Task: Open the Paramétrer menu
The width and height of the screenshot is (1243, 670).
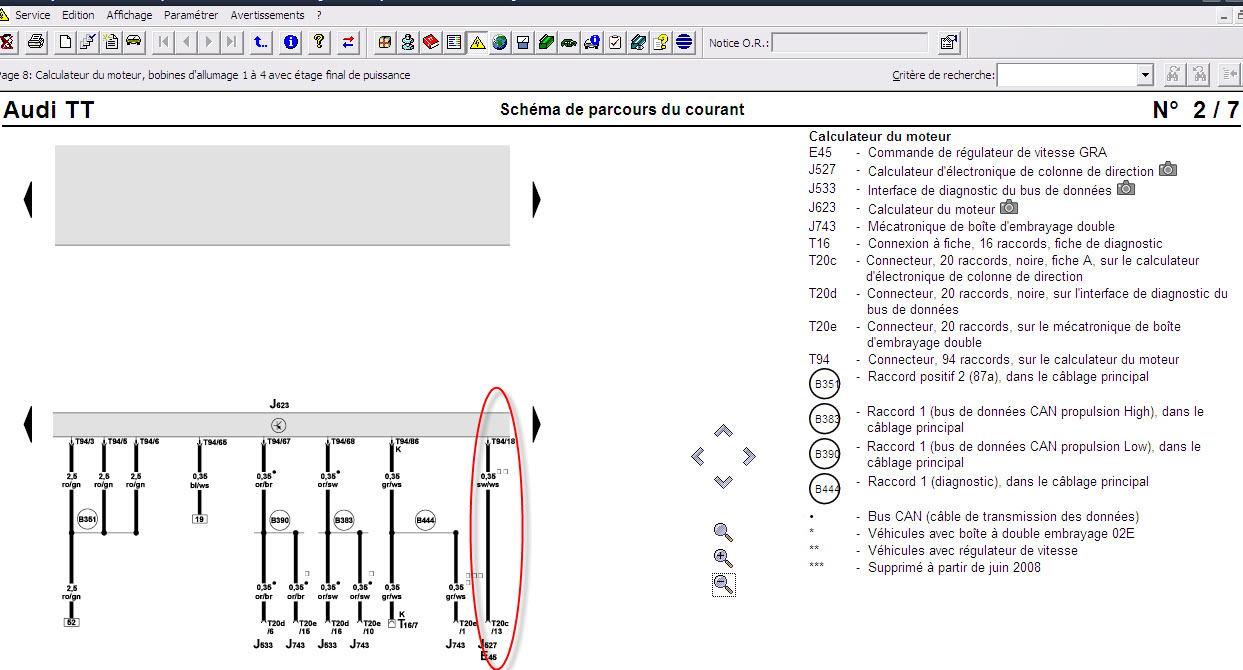Action: (x=191, y=15)
